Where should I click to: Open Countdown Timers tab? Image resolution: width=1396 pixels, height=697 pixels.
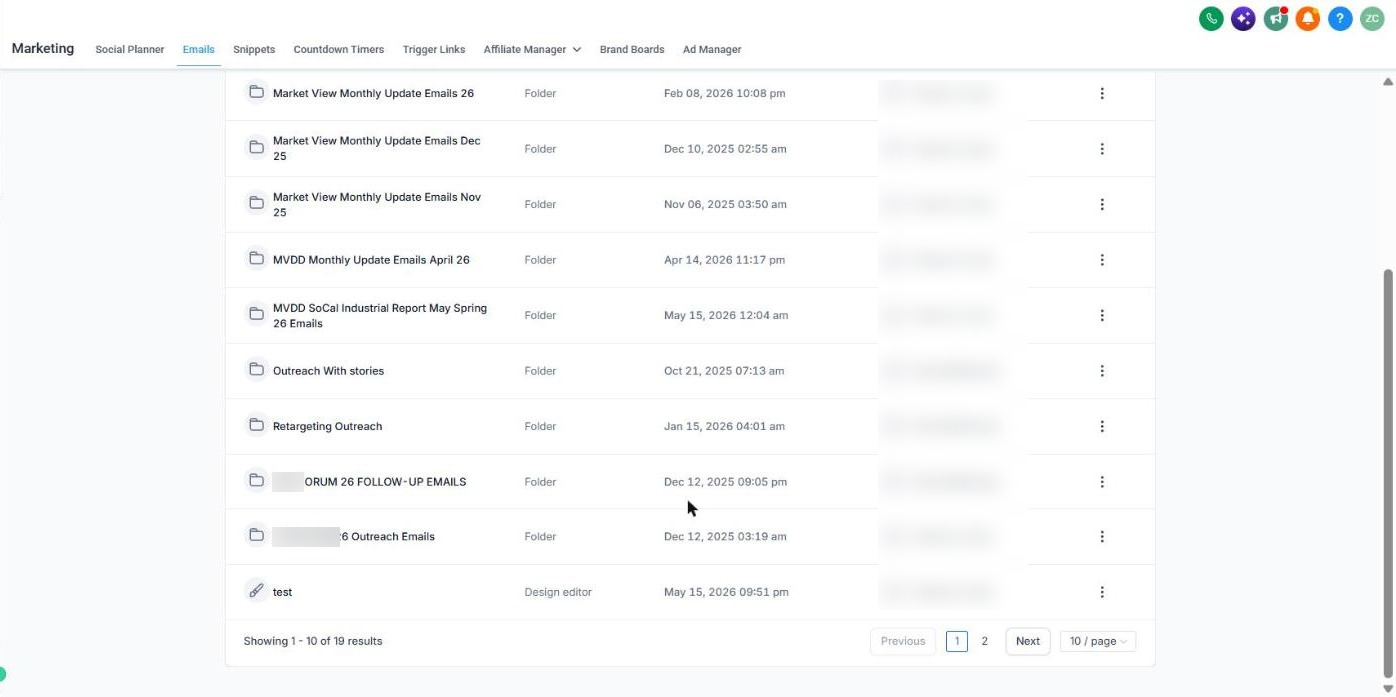pyautogui.click(x=338, y=49)
